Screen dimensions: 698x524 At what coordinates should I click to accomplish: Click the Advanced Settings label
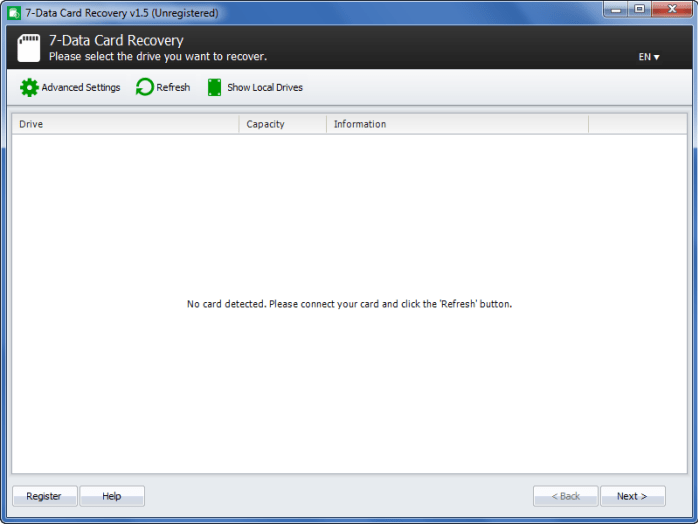[x=81, y=87]
